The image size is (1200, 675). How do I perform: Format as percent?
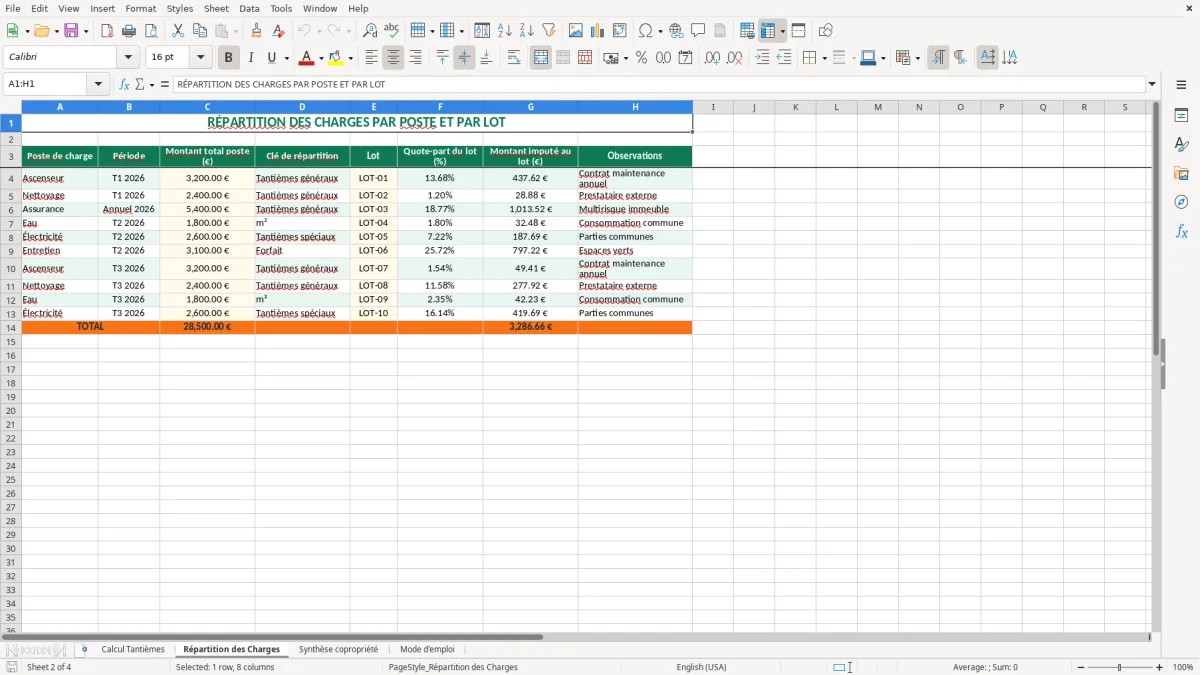click(x=641, y=58)
